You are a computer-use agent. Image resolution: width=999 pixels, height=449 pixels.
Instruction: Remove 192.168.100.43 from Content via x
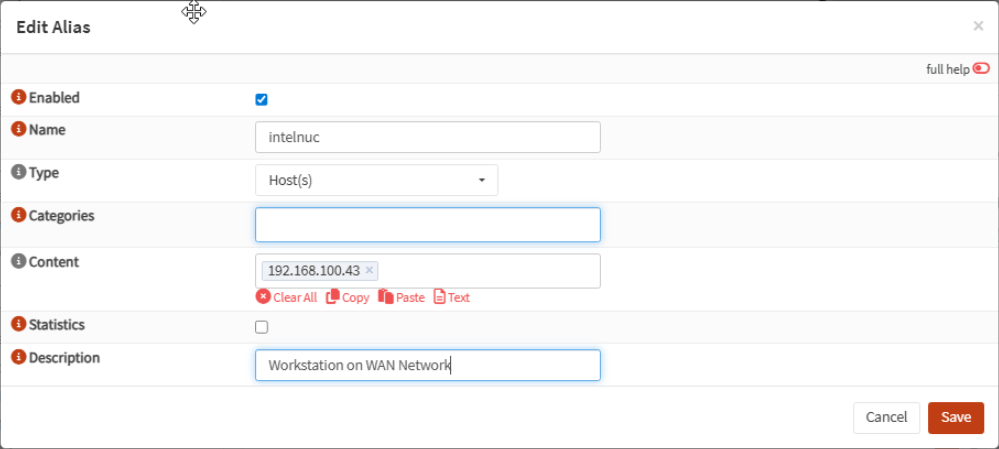click(x=369, y=270)
